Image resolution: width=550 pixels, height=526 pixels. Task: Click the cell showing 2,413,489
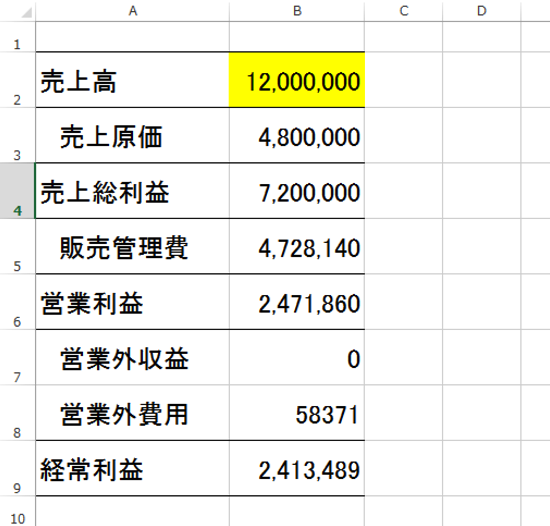pos(297,468)
